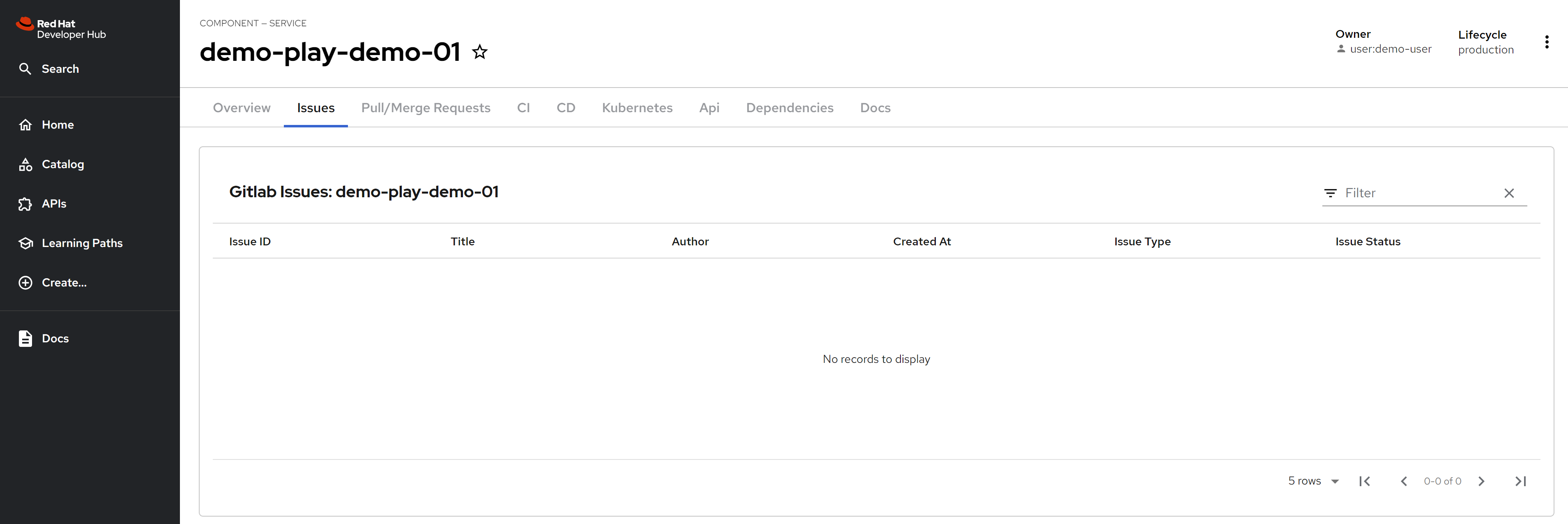Image resolution: width=1568 pixels, height=524 pixels.
Task: Switch to the Kubernetes tab
Action: point(637,108)
